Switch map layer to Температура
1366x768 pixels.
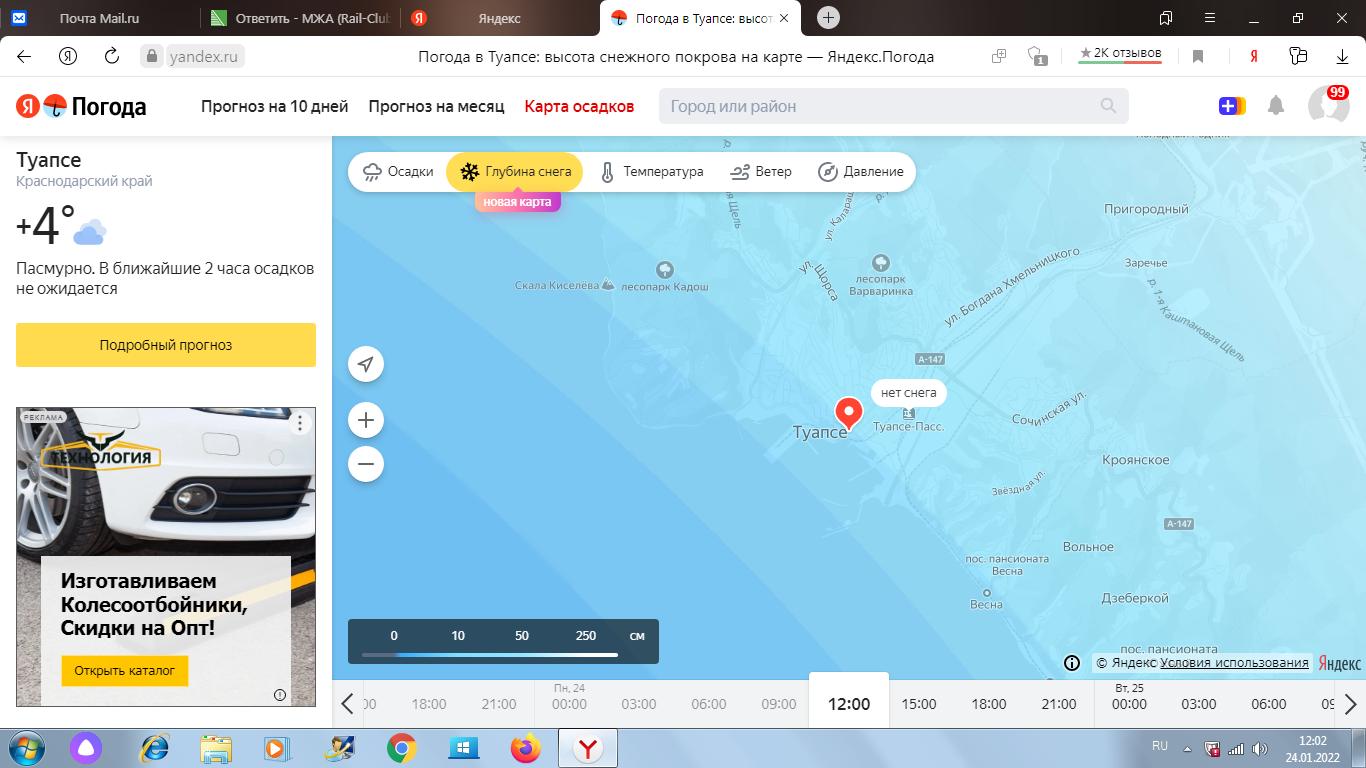point(651,172)
